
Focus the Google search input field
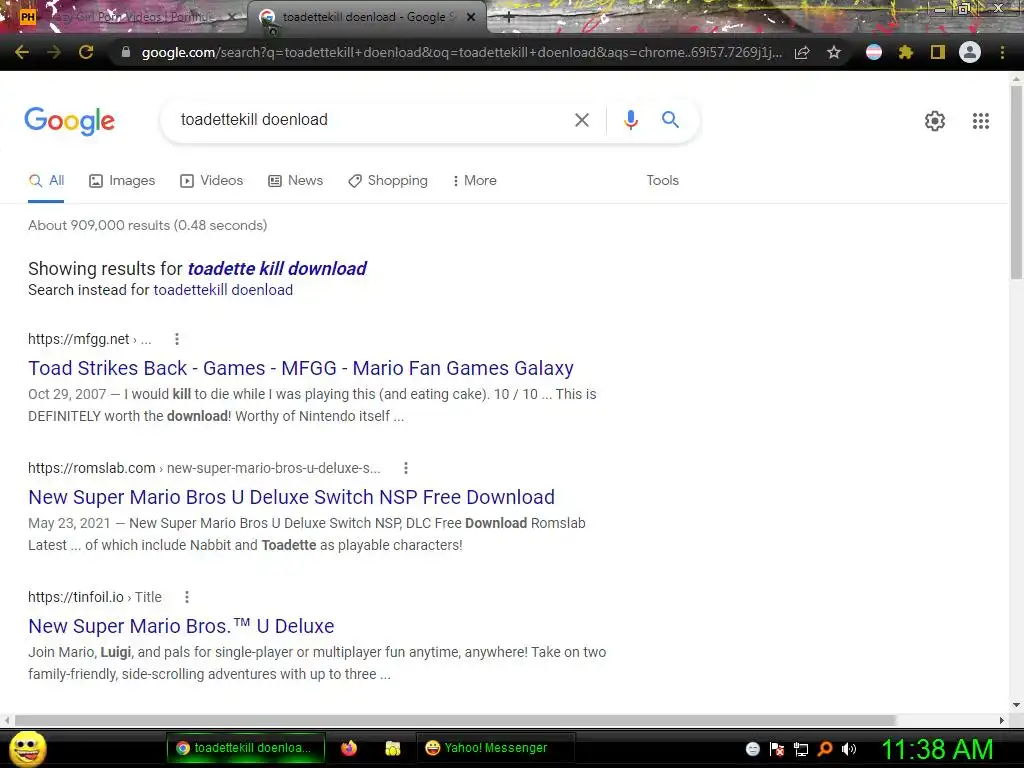tap(369, 120)
